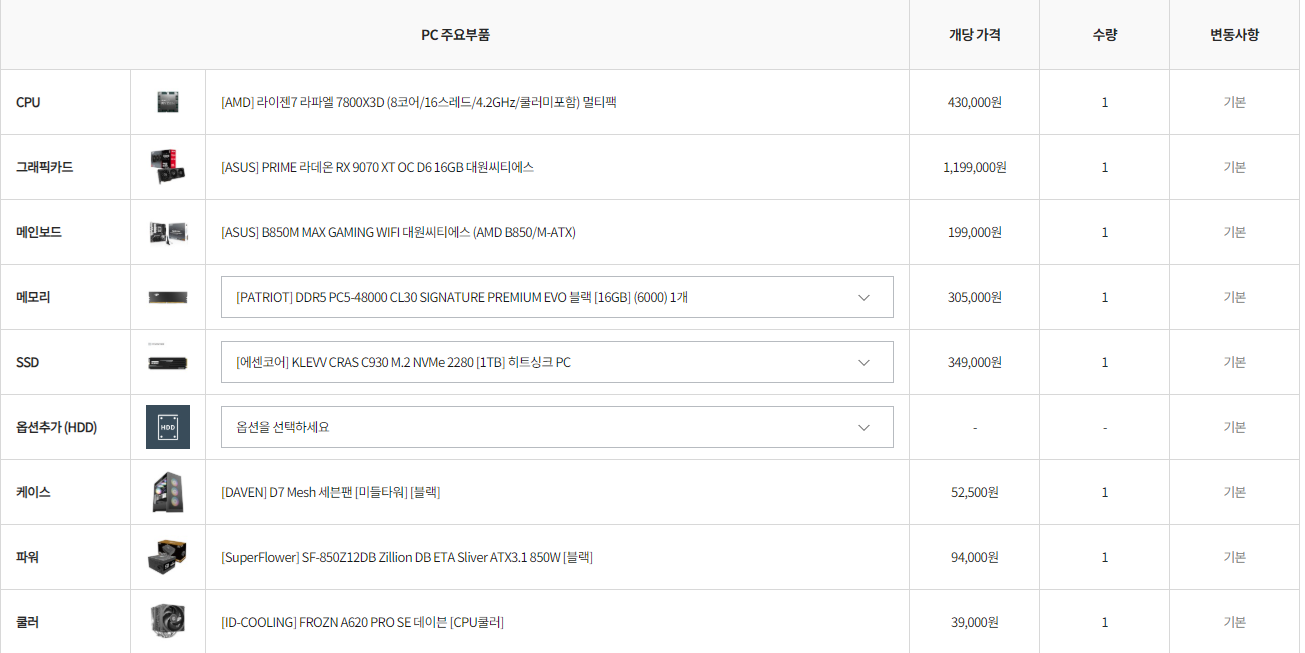Click the memory dropdown chevron arrow
This screenshot has height=653, width=1305.
point(864,297)
